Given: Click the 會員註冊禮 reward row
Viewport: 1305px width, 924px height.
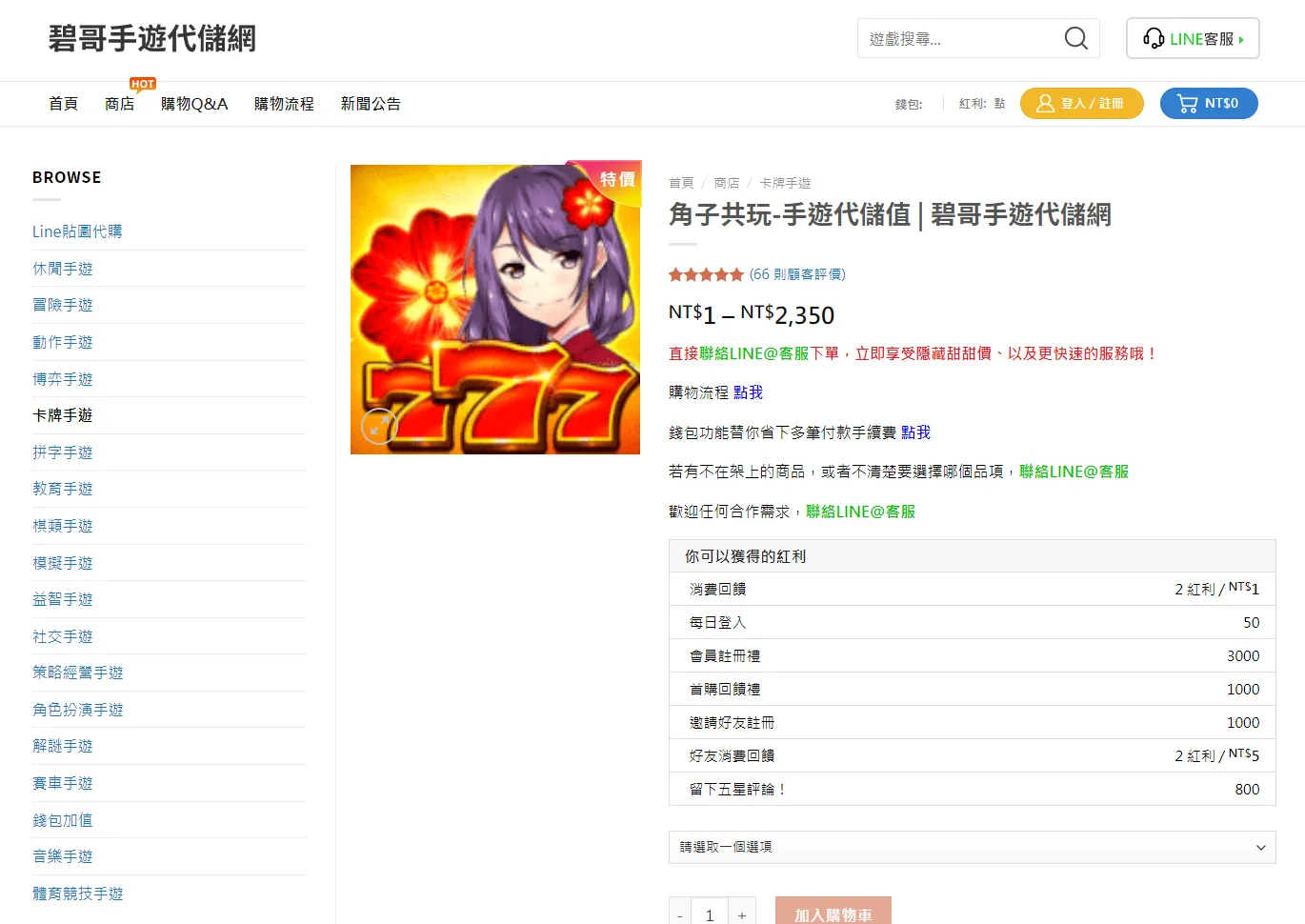Looking at the screenshot, I should (x=972, y=655).
